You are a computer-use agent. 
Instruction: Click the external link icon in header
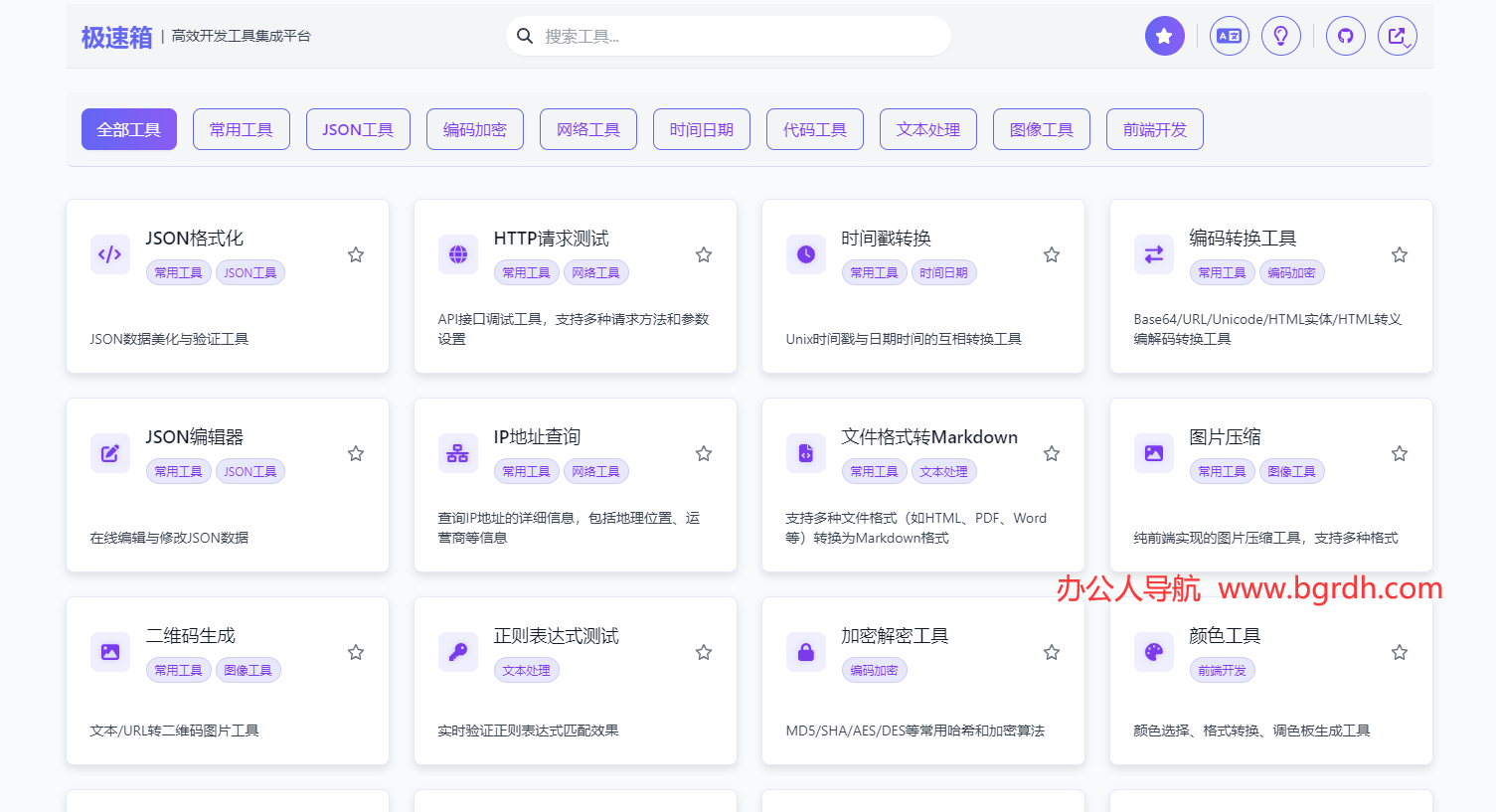click(1397, 37)
